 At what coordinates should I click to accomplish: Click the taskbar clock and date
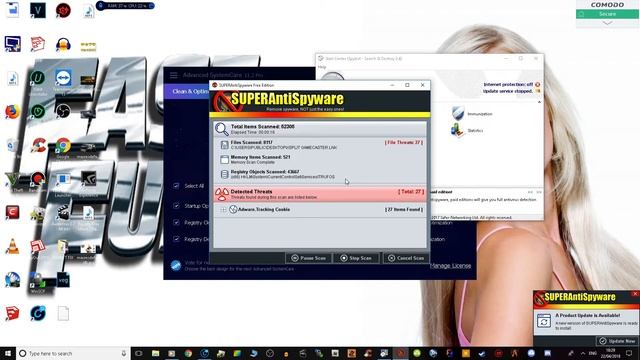pos(610,353)
